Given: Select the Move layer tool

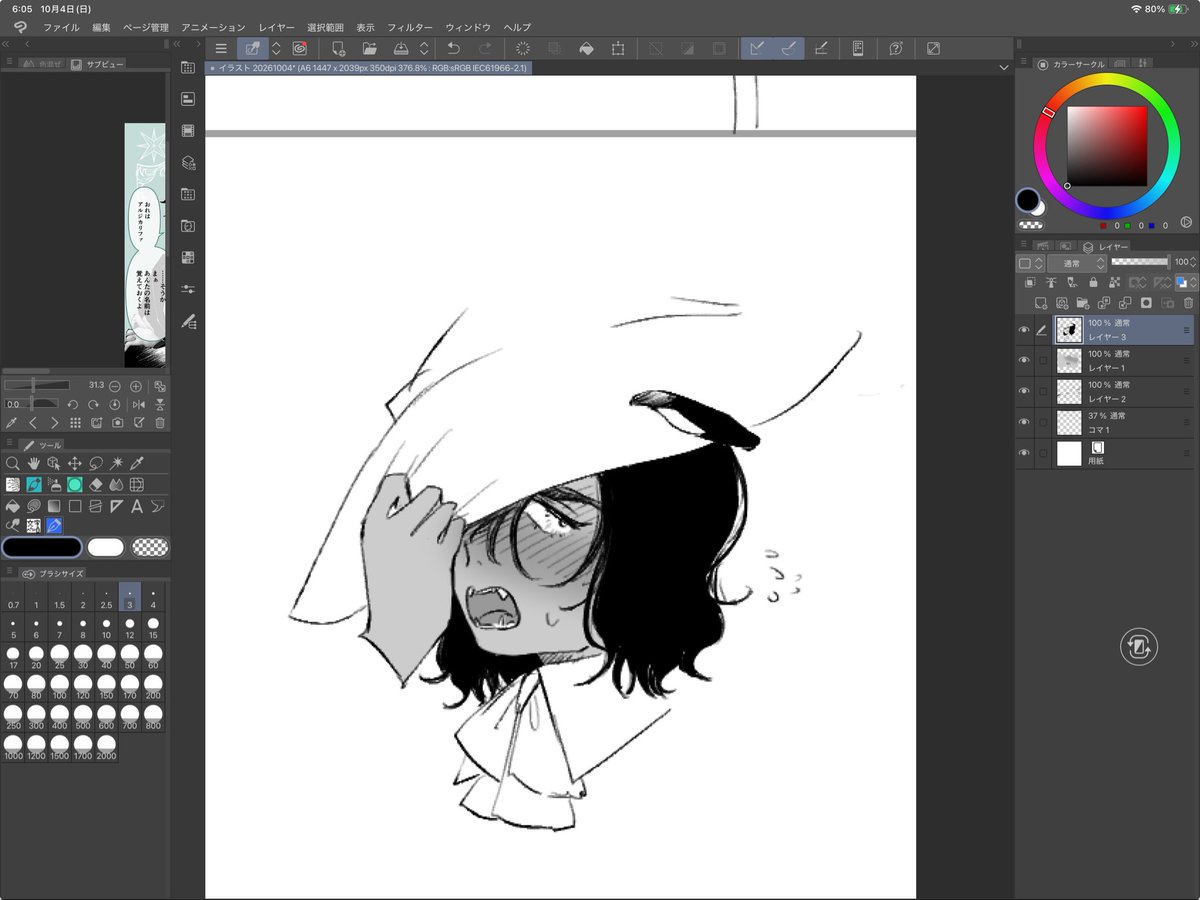Looking at the screenshot, I should [x=75, y=463].
